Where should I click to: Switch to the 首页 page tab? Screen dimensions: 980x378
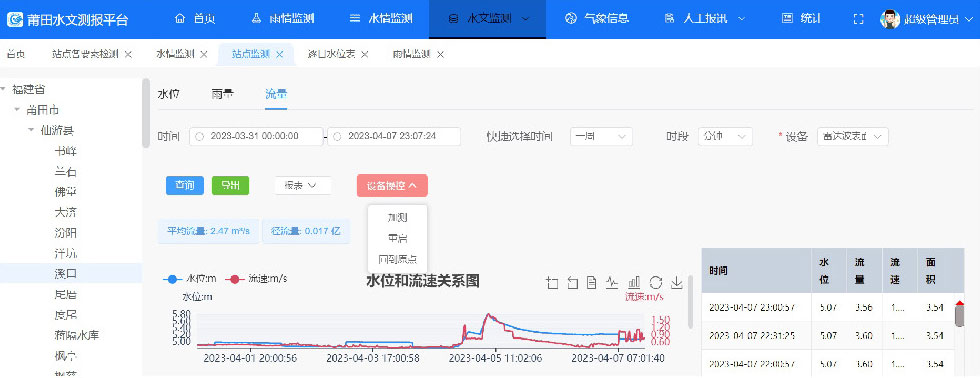click(16, 54)
